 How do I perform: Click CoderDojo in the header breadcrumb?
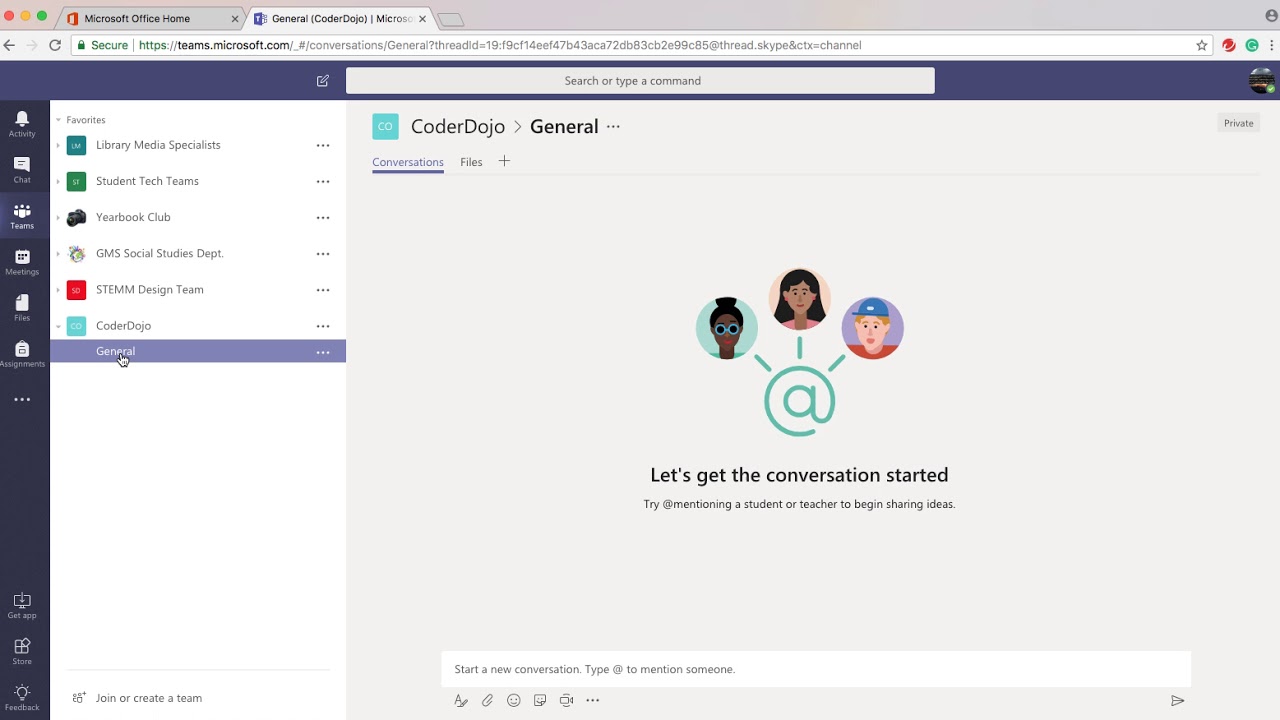pyautogui.click(x=458, y=126)
